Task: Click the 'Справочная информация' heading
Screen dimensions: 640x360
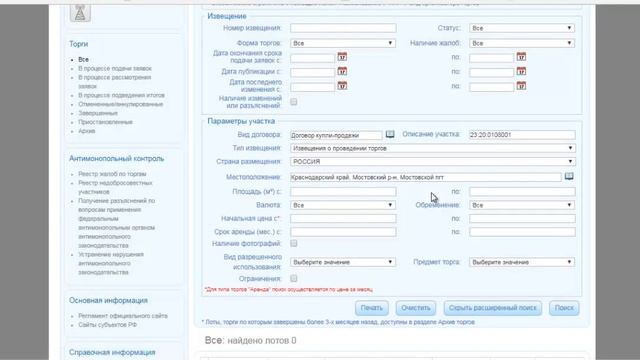Action: click(112, 352)
